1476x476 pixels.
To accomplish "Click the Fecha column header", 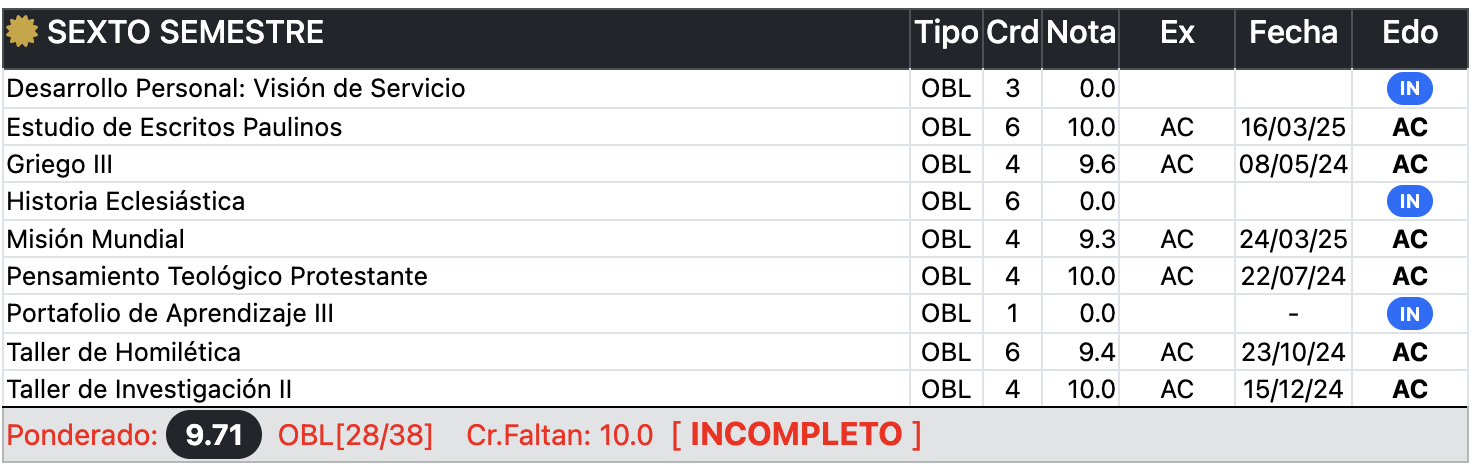I will tap(1293, 33).
